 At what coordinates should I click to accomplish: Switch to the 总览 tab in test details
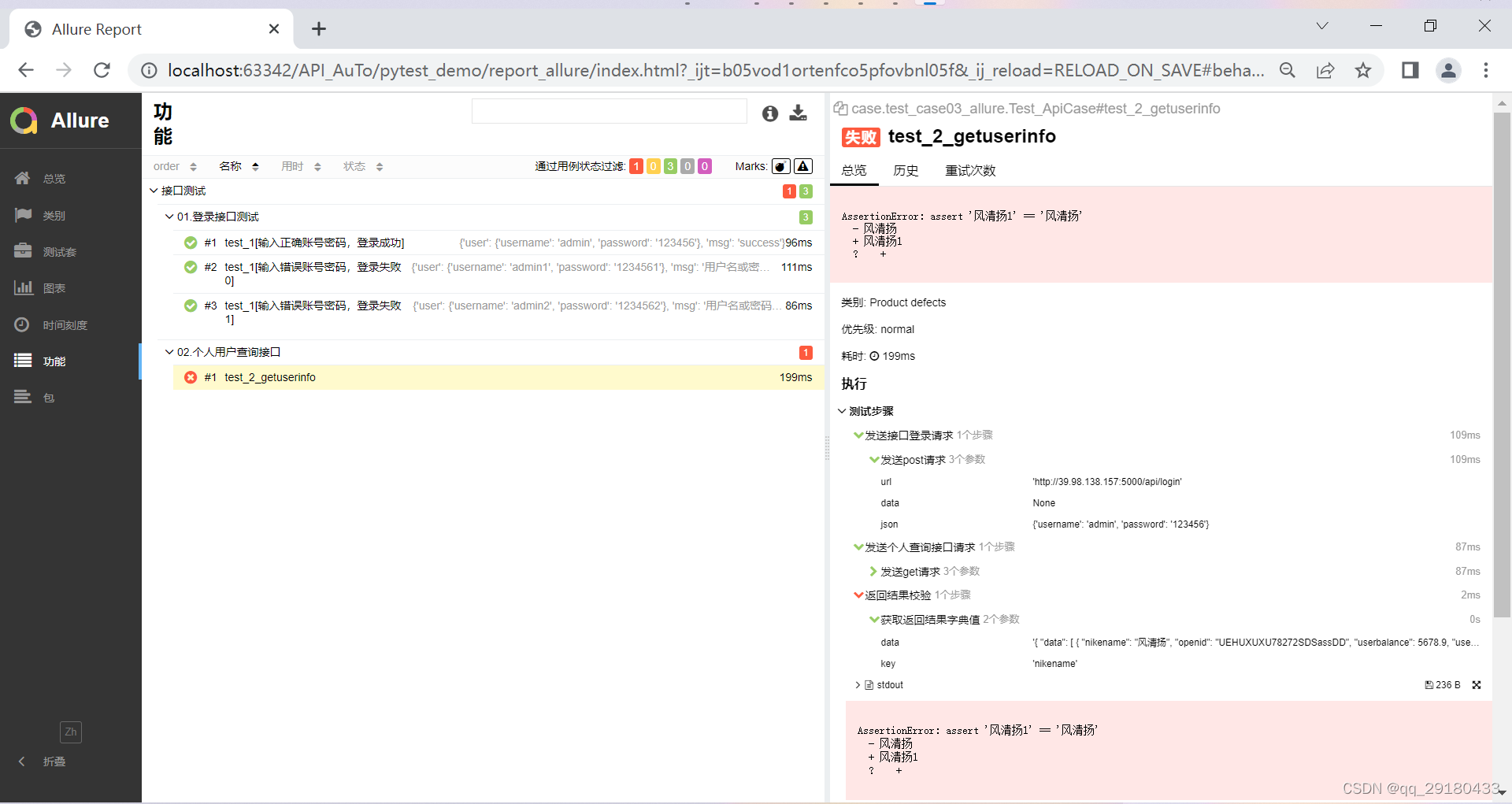(x=854, y=171)
